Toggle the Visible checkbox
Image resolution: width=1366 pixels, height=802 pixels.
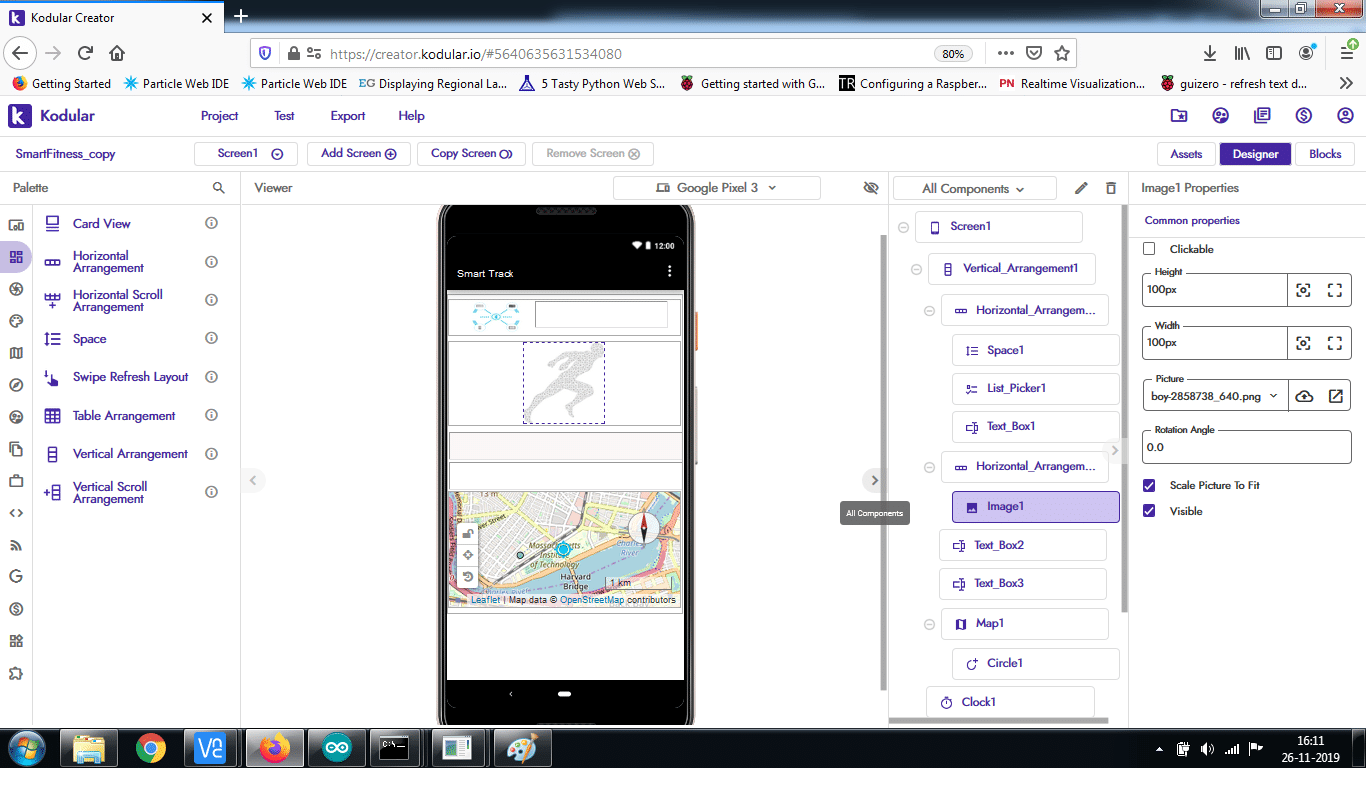pyautogui.click(x=1149, y=511)
